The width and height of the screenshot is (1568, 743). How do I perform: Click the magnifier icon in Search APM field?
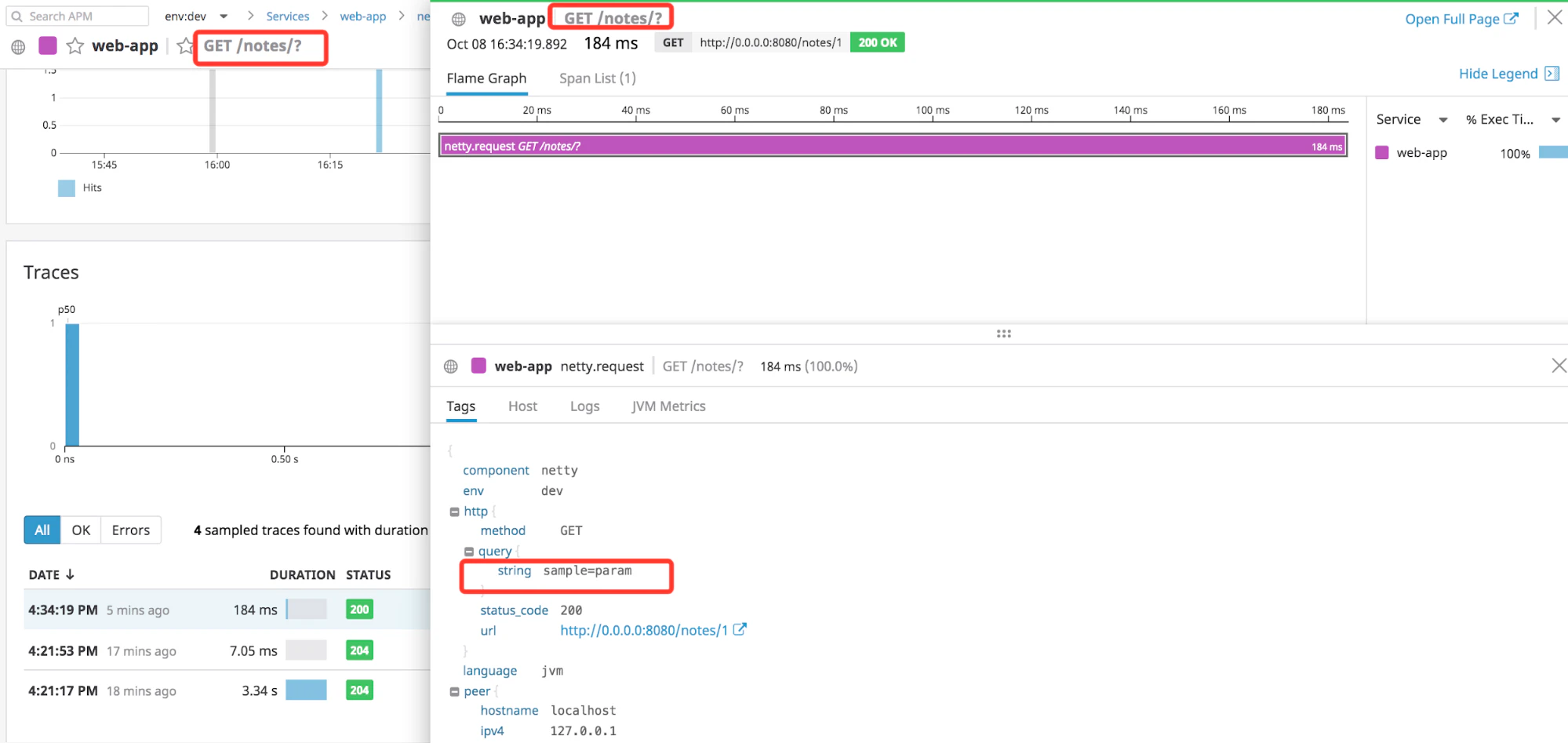pos(16,16)
